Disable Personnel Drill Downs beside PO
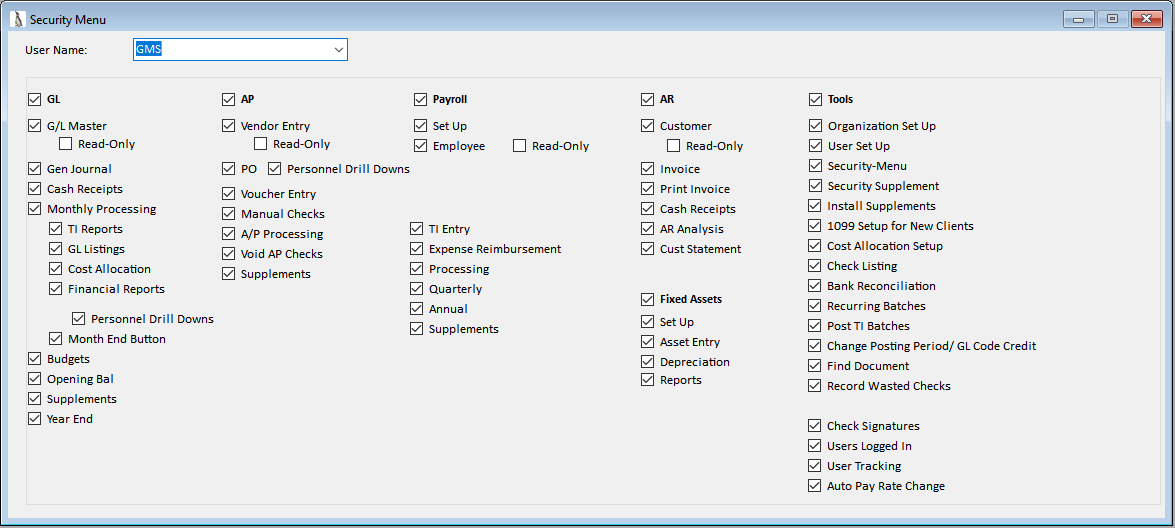This screenshot has width=1175, height=528. (274, 169)
